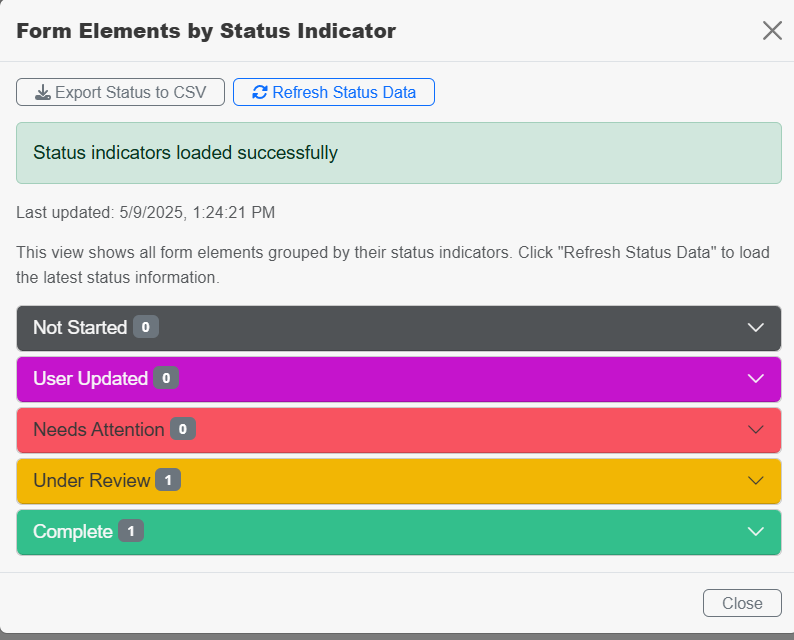Close the dialog with the X icon
Image resolution: width=794 pixels, height=640 pixels.
click(772, 30)
